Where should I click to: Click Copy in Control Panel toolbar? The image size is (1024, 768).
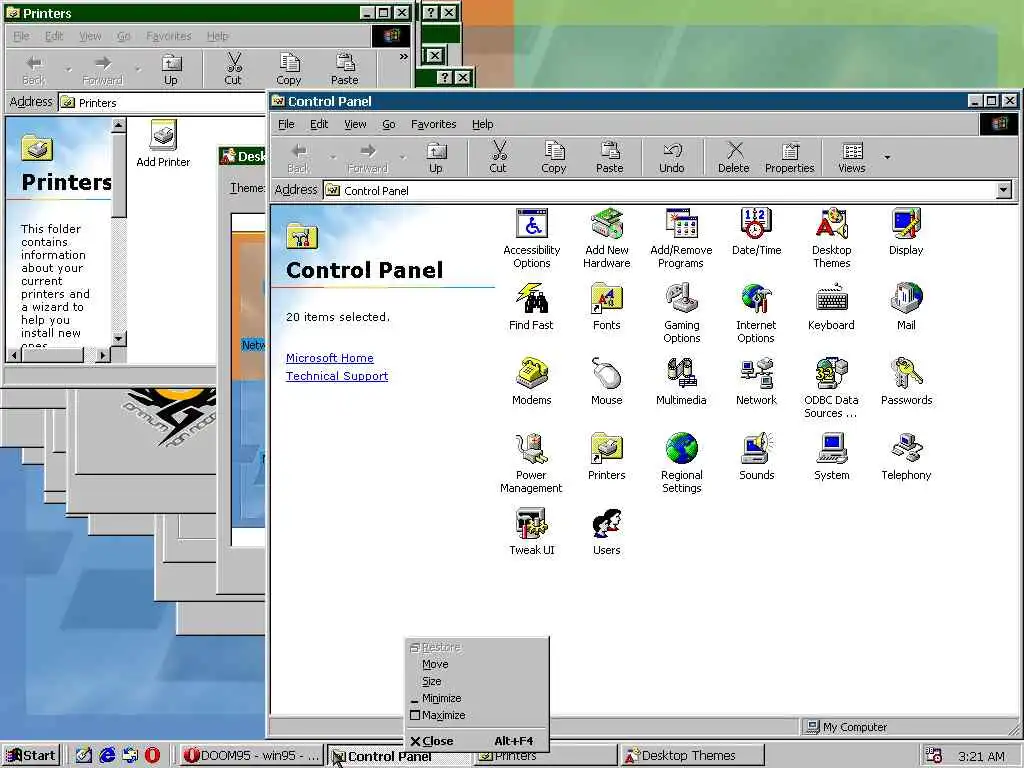[554, 157]
